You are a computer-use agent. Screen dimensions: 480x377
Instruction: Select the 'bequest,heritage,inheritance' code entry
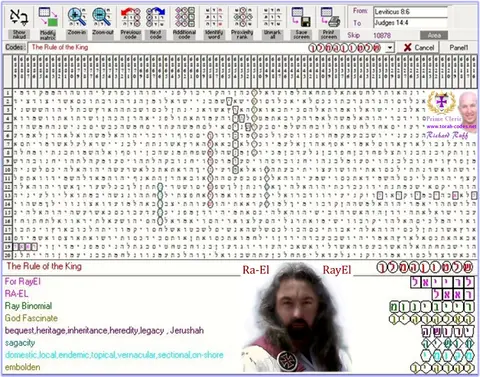click(x=104, y=331)
